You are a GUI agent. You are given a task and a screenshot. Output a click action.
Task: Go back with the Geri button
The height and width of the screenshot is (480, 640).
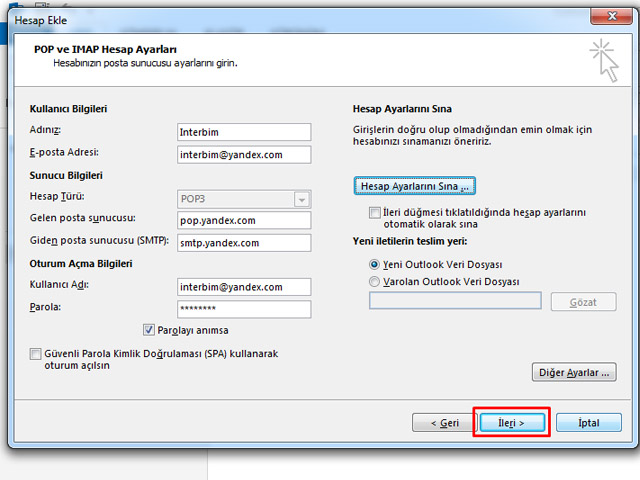point(445,423)
